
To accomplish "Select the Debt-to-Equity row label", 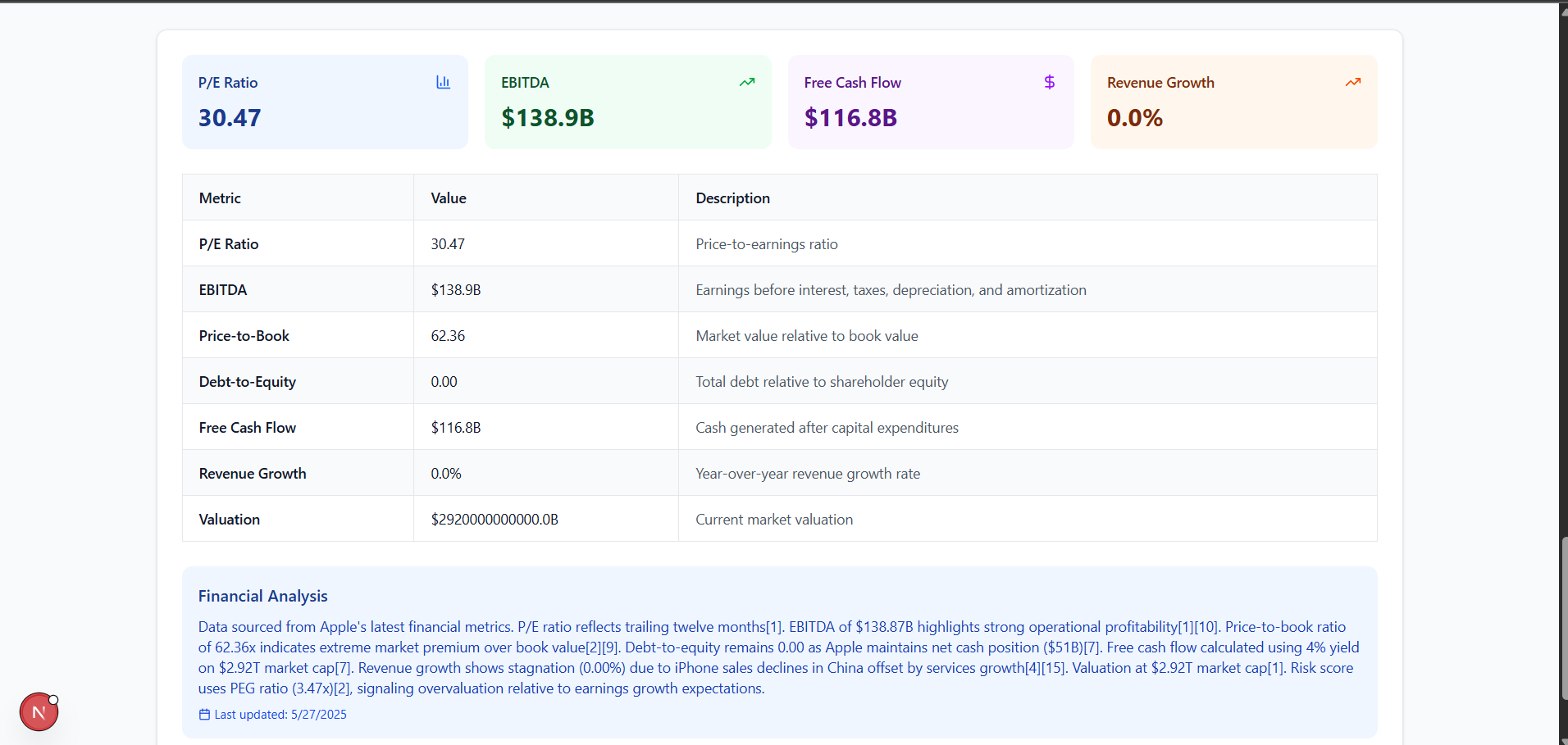I will [247, 382].
